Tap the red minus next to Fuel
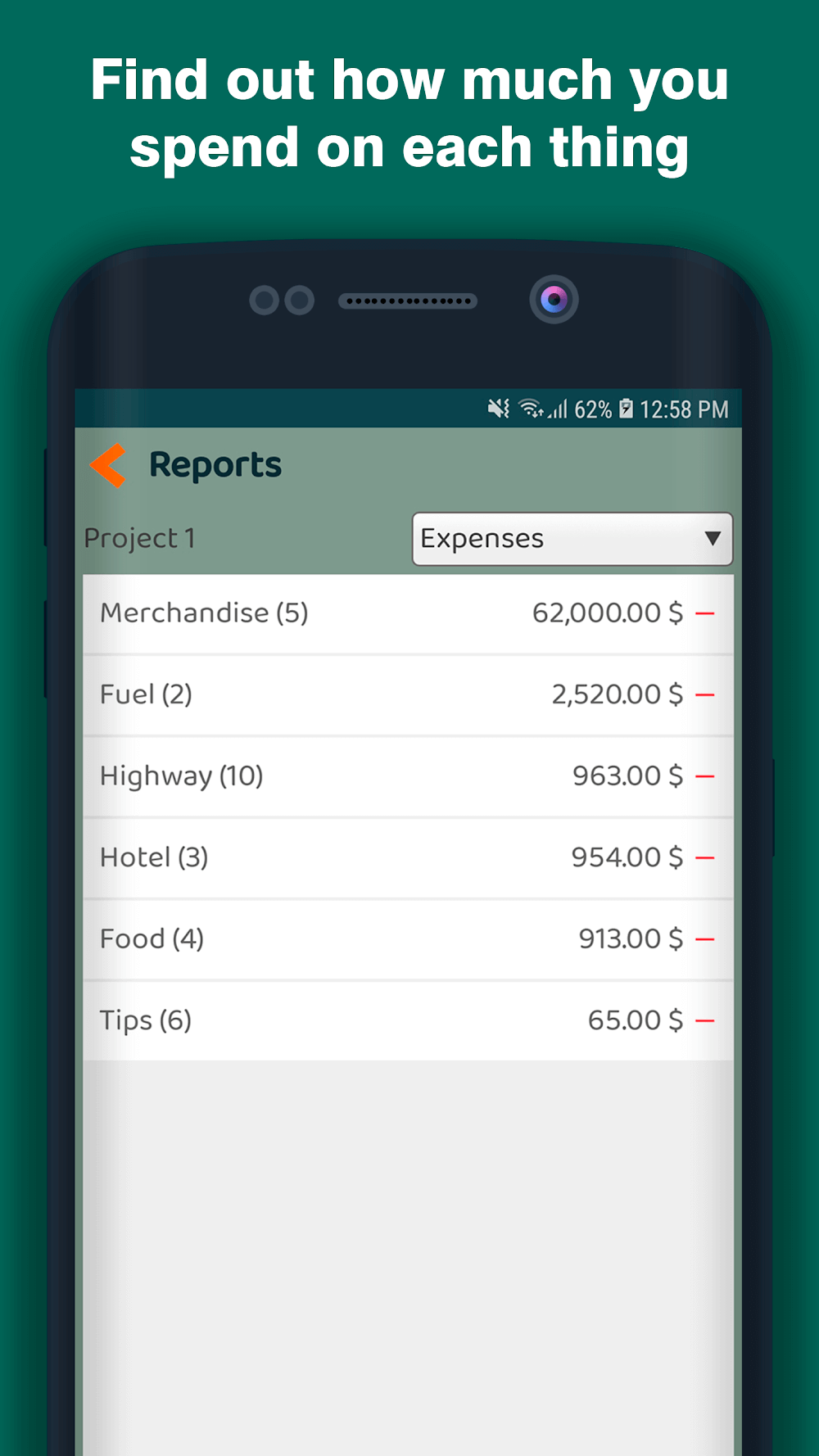 pos(704,695)
